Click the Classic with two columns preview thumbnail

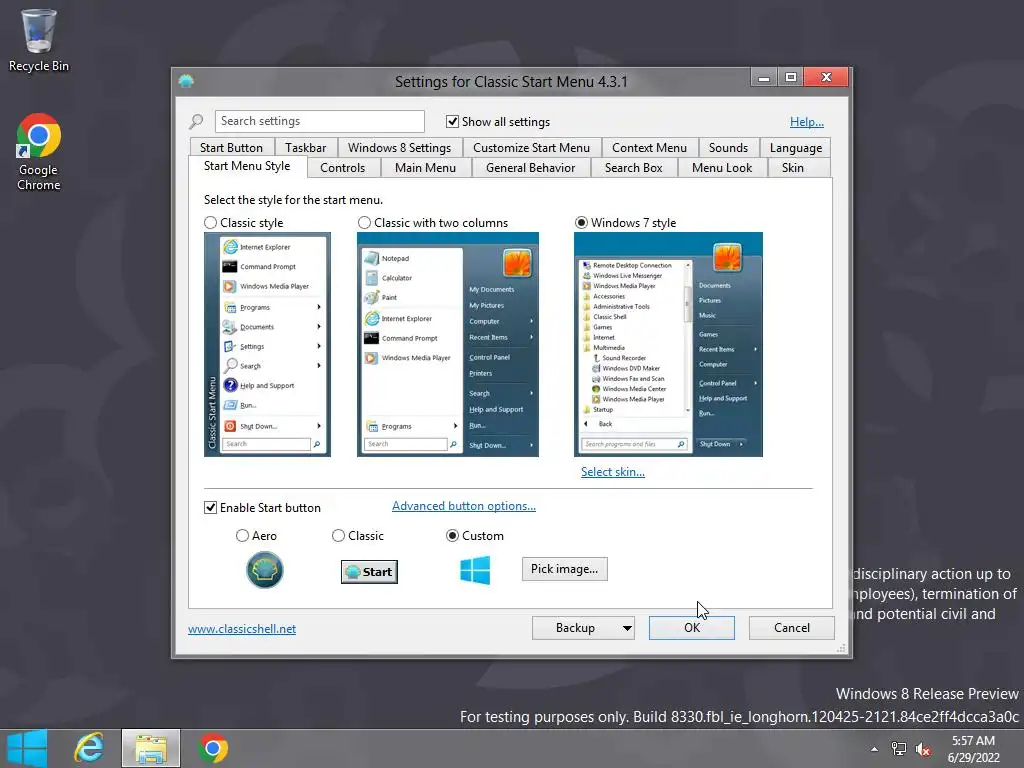(448, 344)
